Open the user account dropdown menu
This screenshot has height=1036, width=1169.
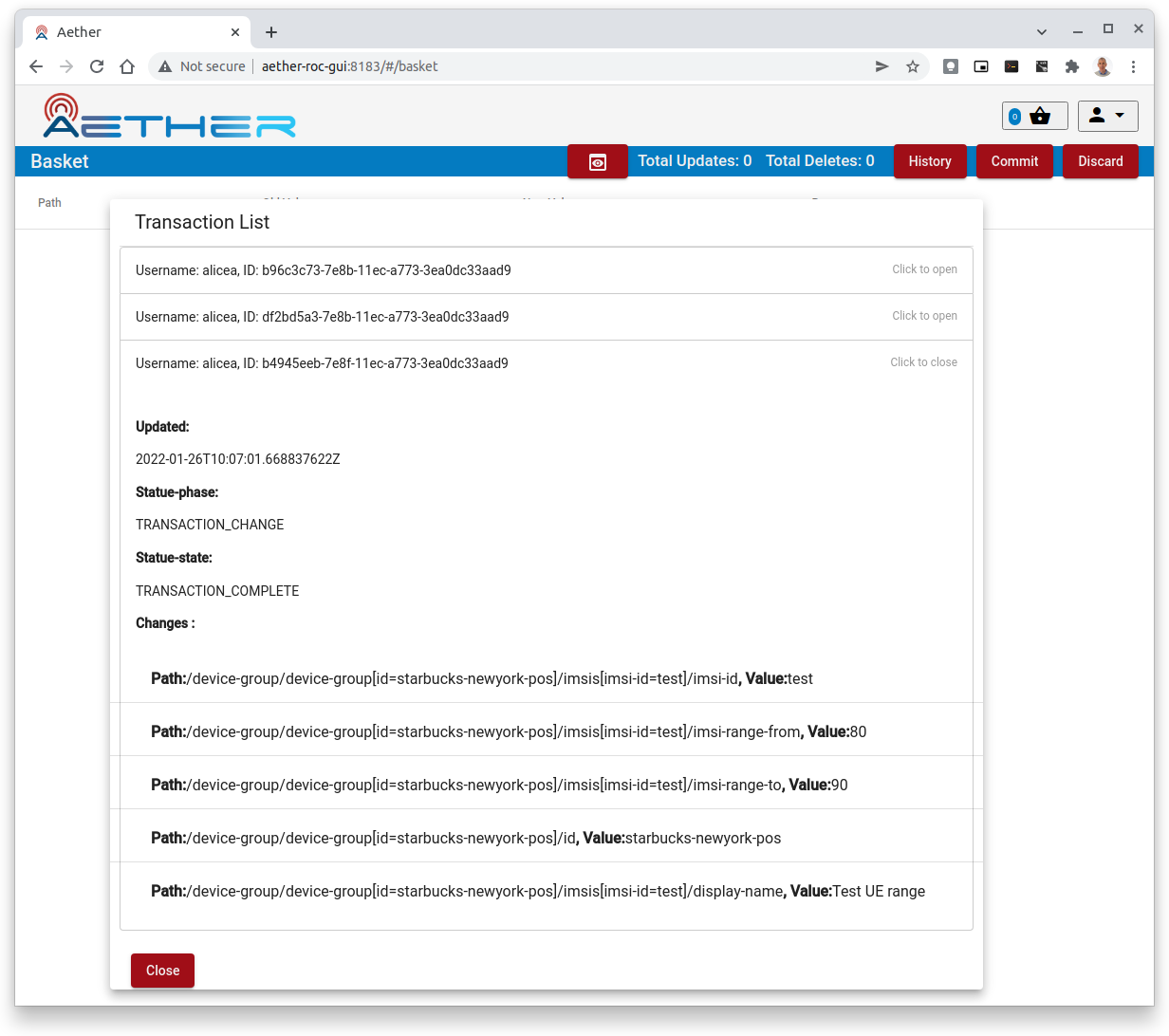point(1107,116)
